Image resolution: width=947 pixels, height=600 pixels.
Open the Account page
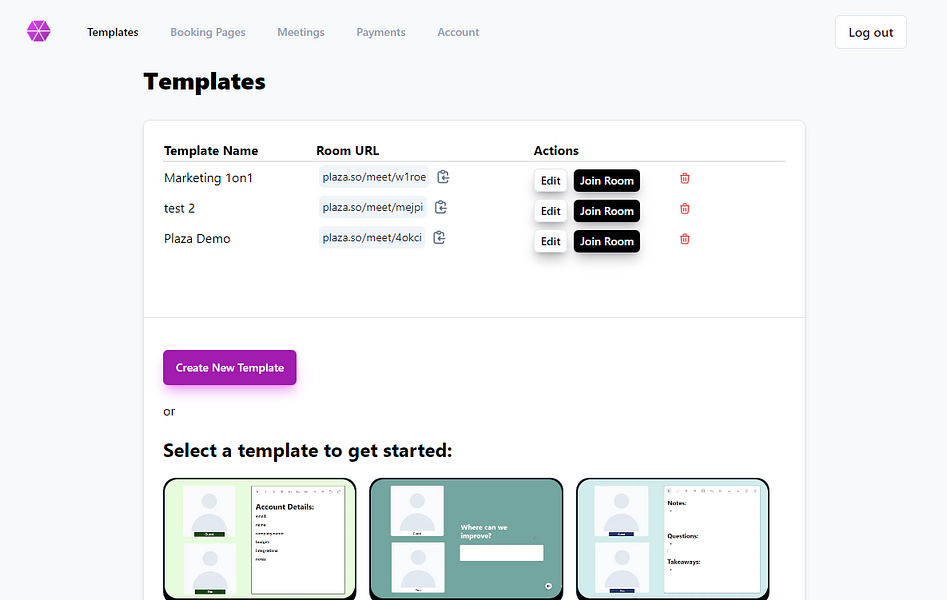click(x=458, y=32)
